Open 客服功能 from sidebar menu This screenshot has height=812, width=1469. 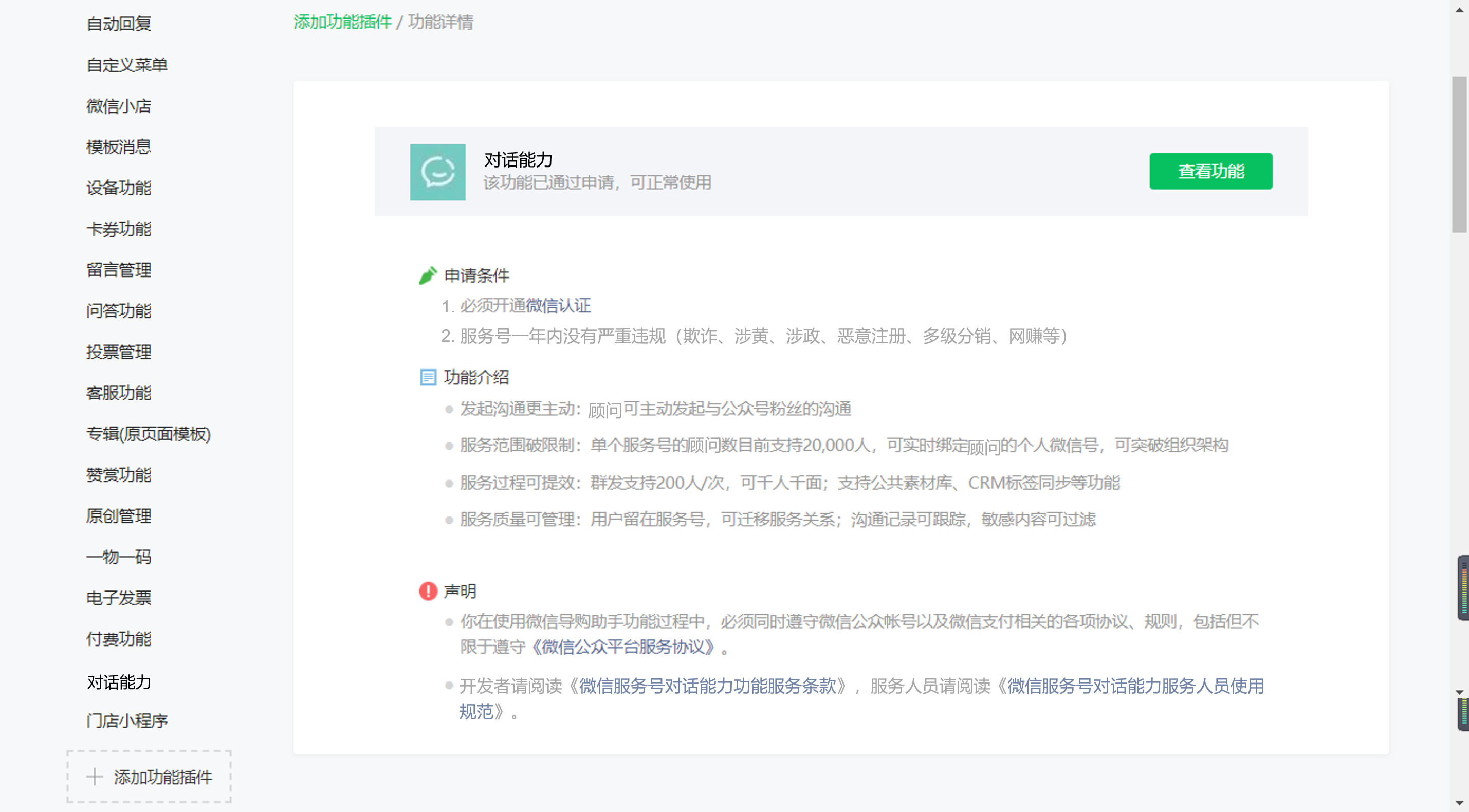pyautogui.click(x=119, y=392)
